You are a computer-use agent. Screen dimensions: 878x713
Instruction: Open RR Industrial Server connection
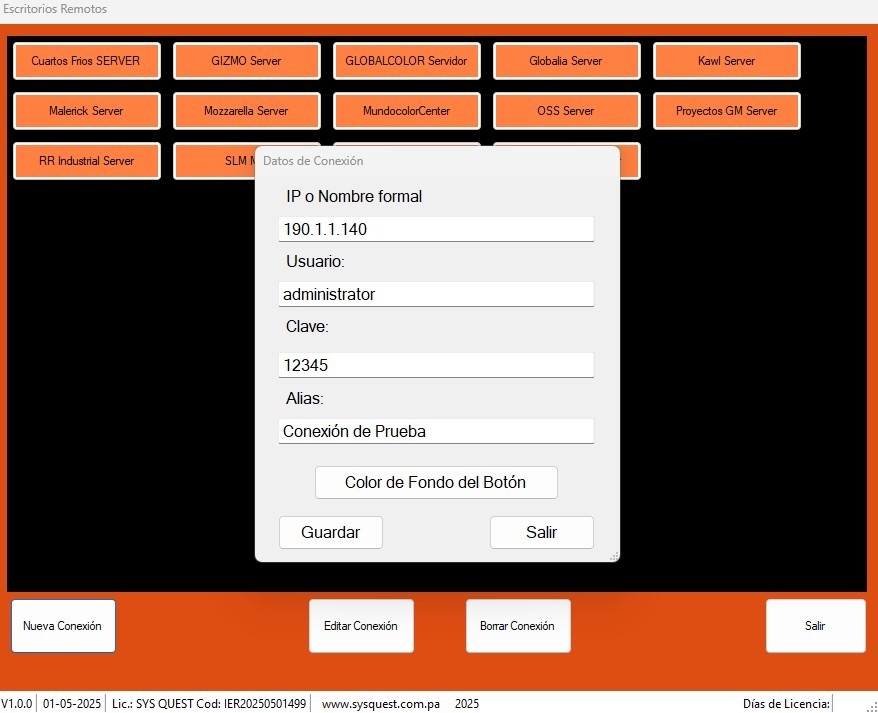[x=86, y=161]
